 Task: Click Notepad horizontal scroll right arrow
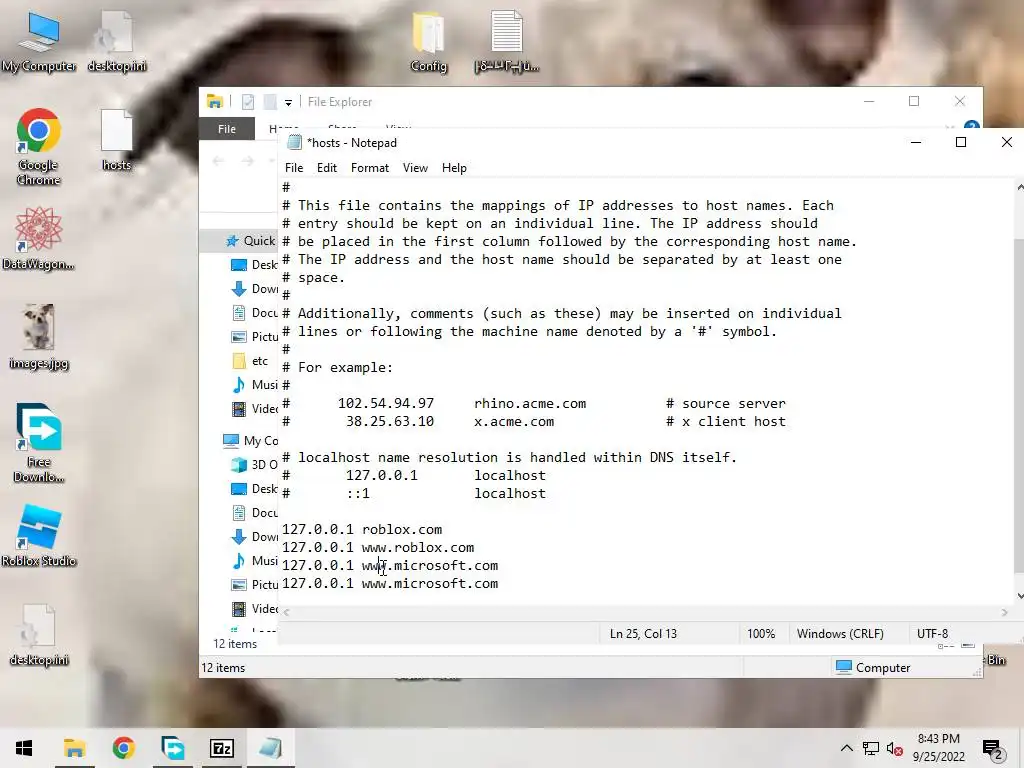point(1004,613)
